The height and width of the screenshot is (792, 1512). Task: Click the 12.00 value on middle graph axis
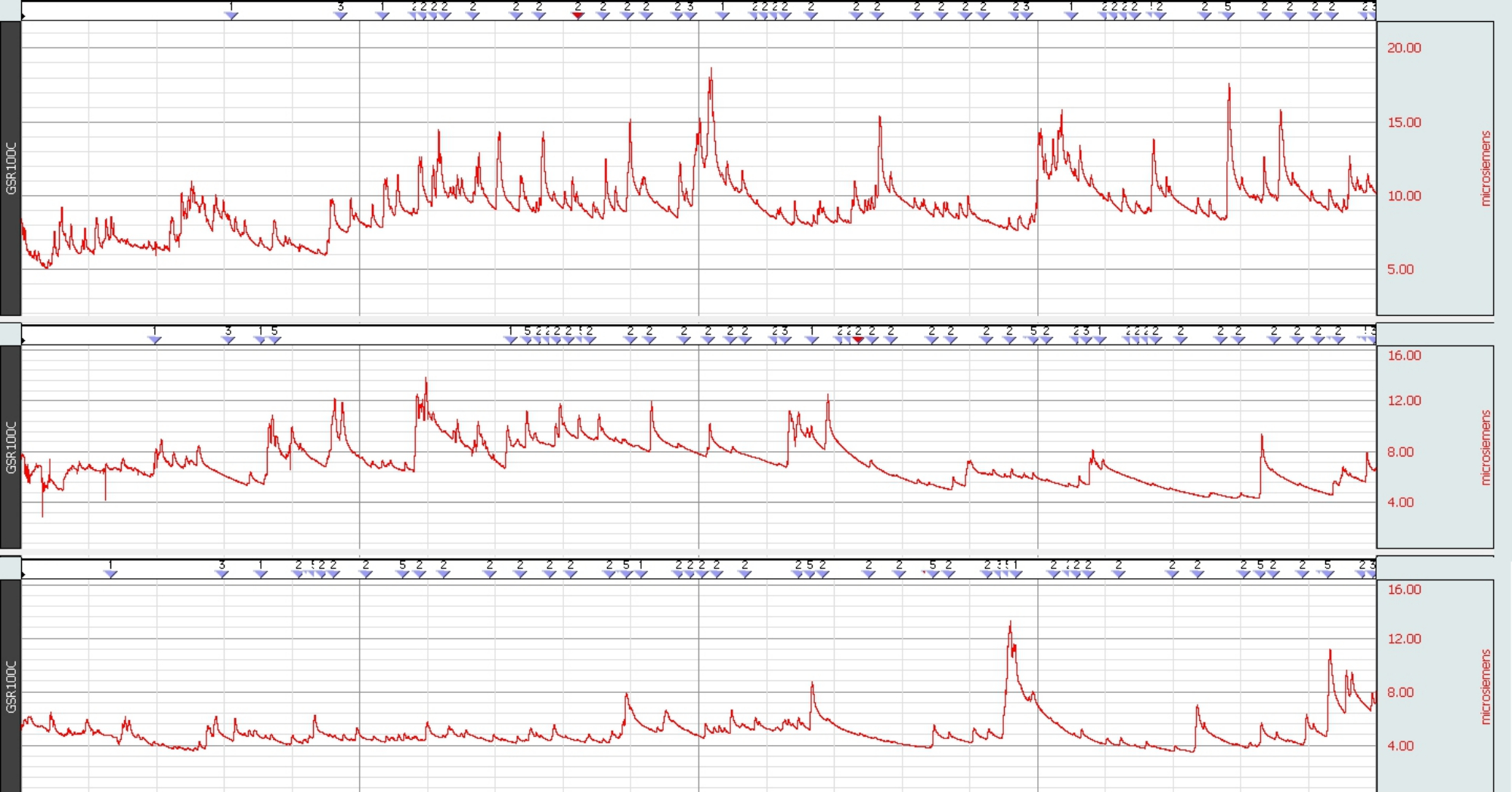1404,401
